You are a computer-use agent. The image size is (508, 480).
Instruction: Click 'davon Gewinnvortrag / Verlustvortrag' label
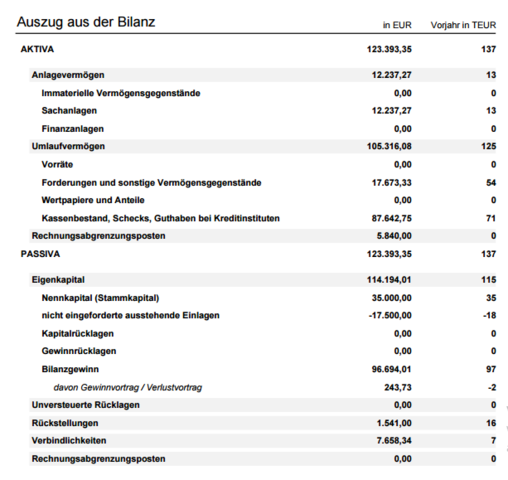128,388
